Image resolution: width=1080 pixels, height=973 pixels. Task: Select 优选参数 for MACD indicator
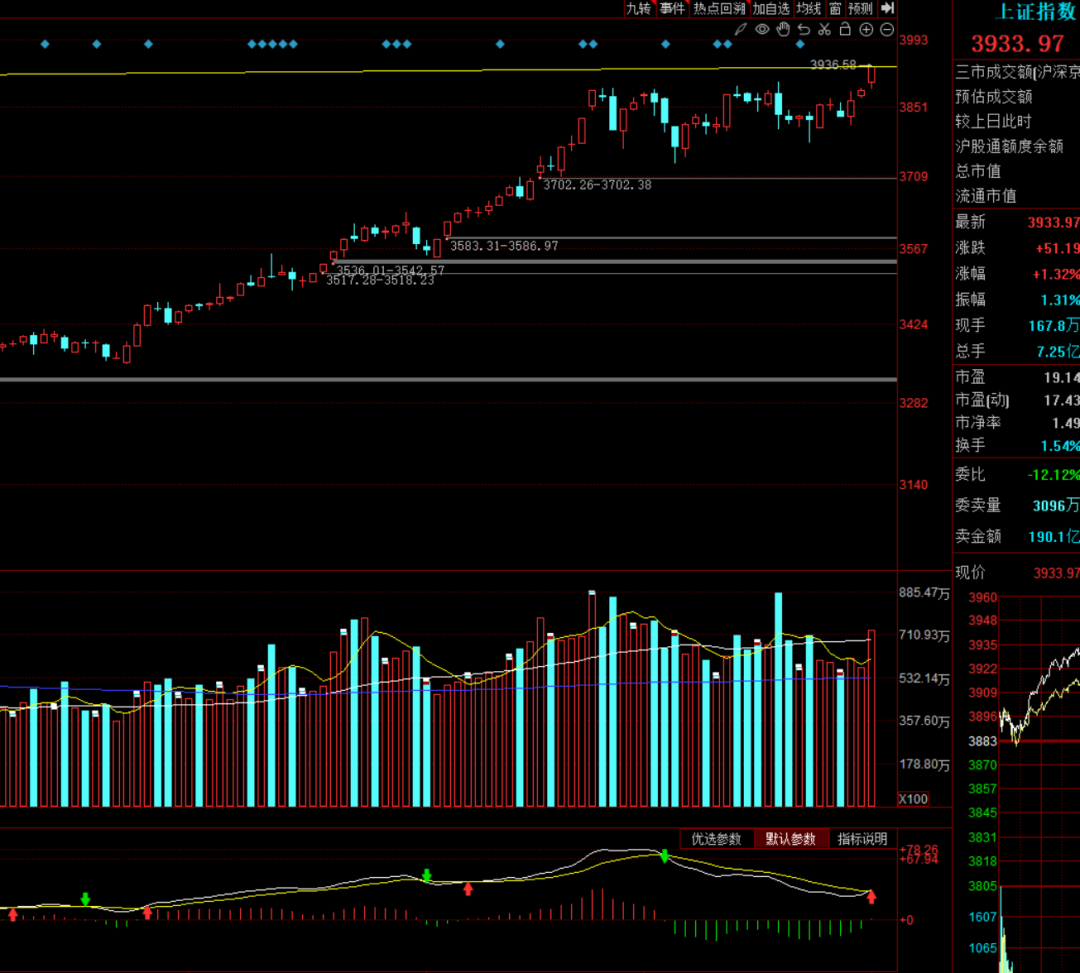[716, 839]
